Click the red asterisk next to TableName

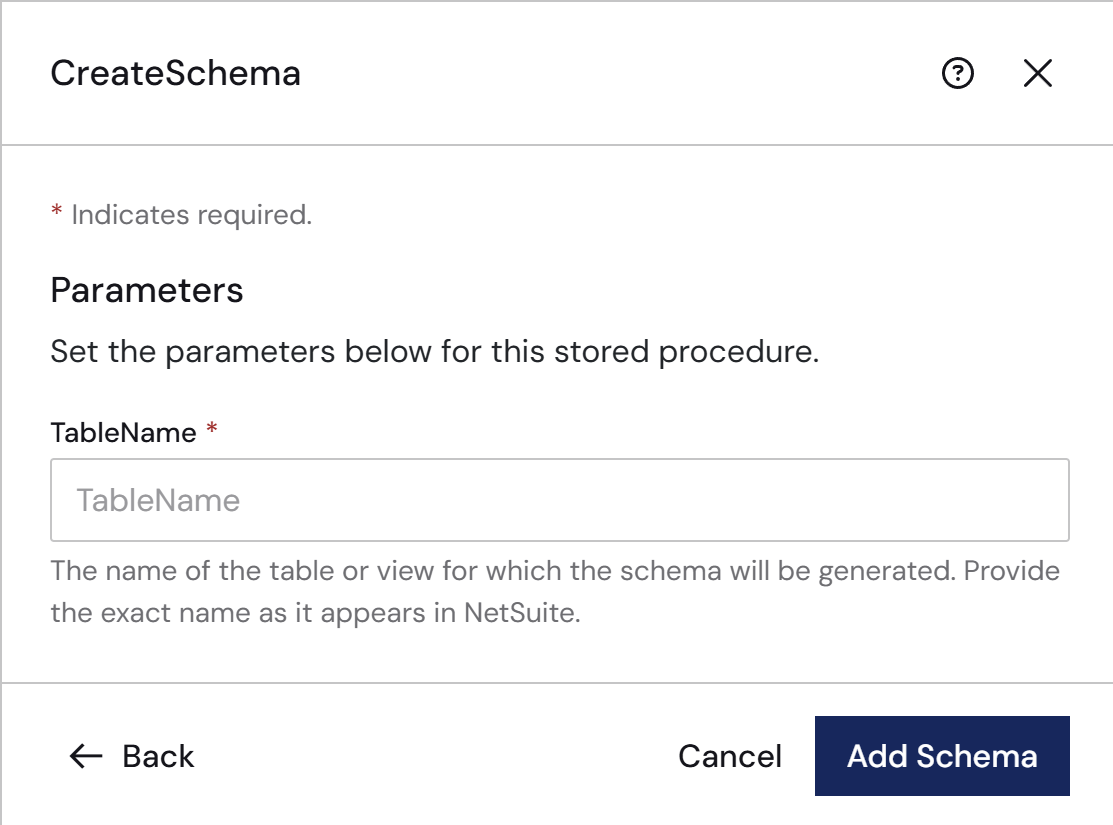point(212,428)
